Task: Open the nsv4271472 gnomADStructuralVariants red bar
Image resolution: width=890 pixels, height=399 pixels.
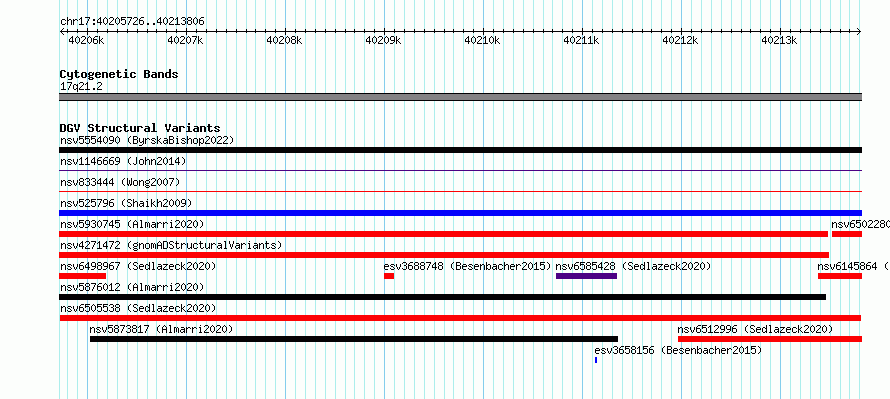Action: coord(444,255)
